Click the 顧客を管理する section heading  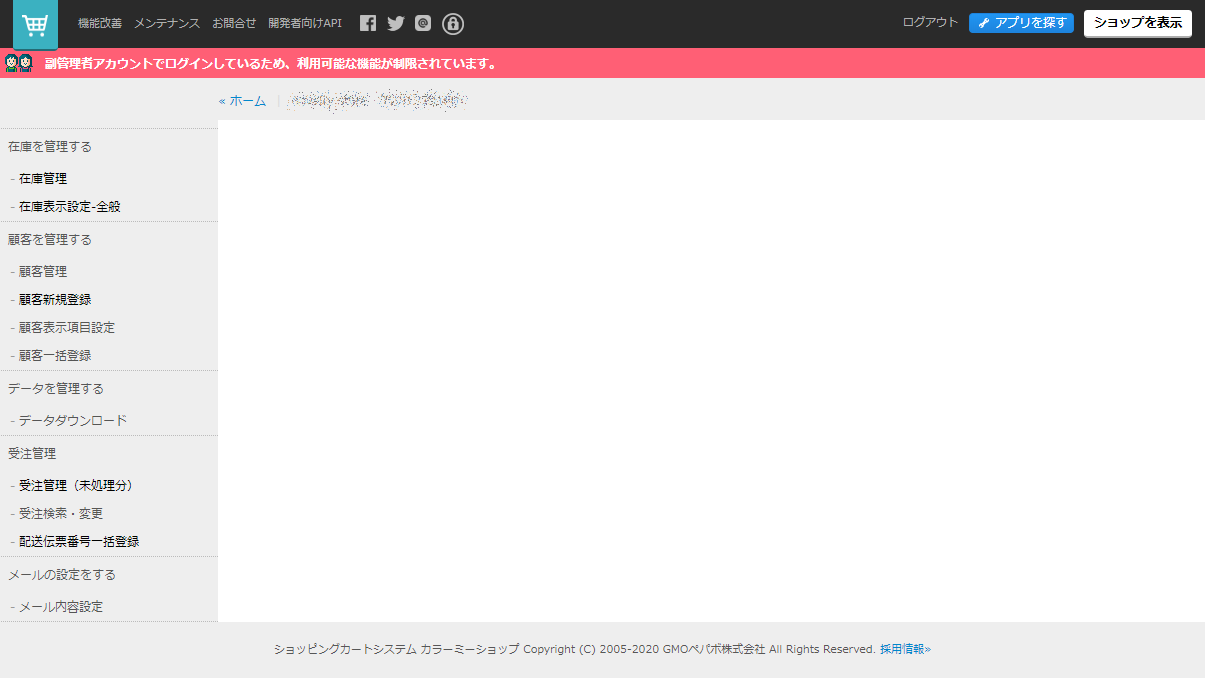[50, 239]
